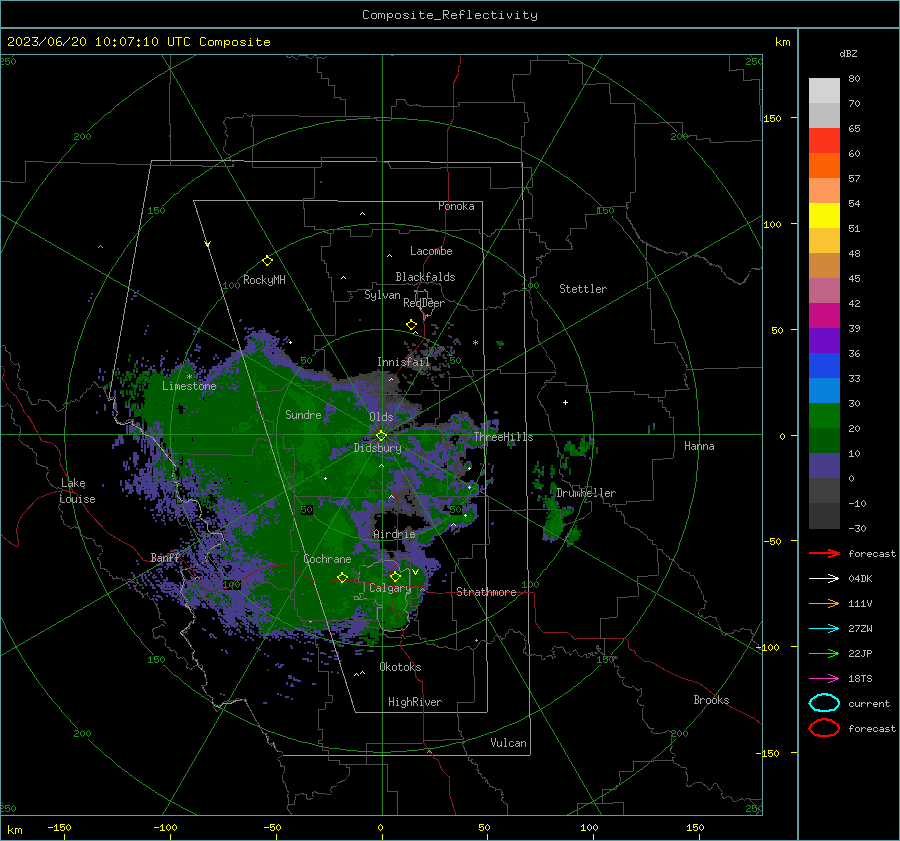Select the dark orange 60–57 dBZ swatch
The width and height of the screenshot is (900, 841).
[824, 166]
